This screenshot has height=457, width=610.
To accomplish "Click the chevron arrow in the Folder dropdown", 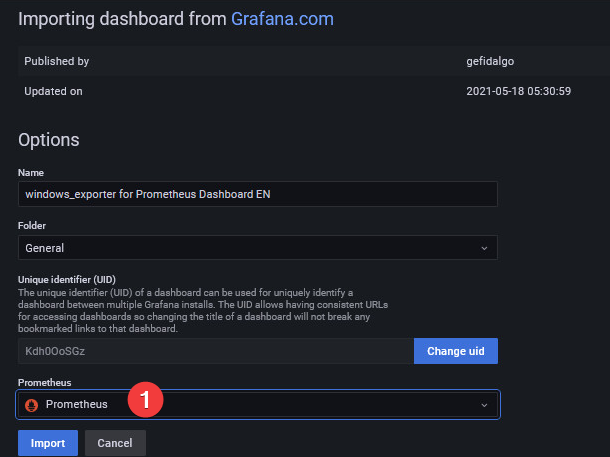I will (x=484, y=247).
